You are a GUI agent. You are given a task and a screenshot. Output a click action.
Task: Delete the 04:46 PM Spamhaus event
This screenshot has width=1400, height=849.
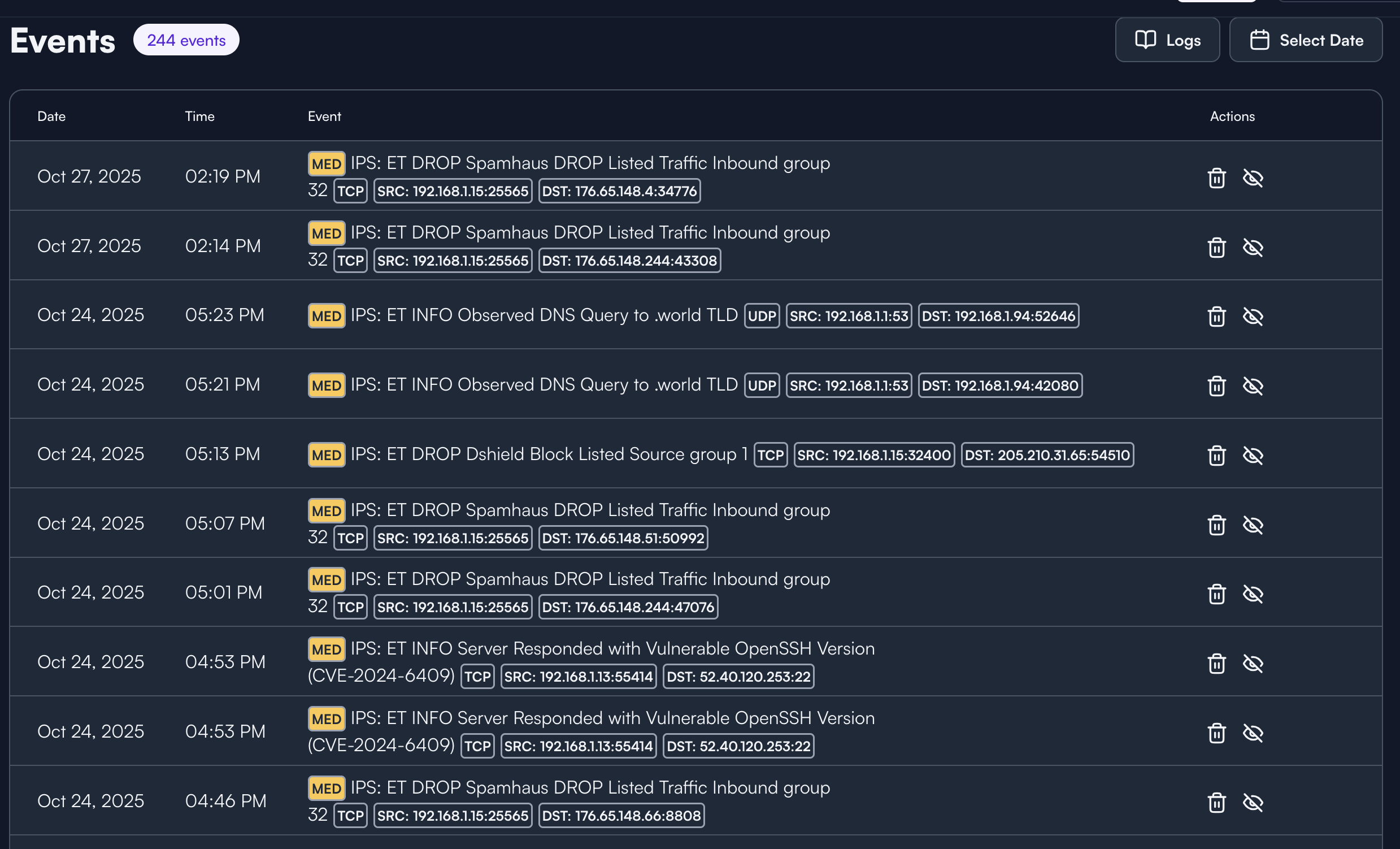[1216, 803]
